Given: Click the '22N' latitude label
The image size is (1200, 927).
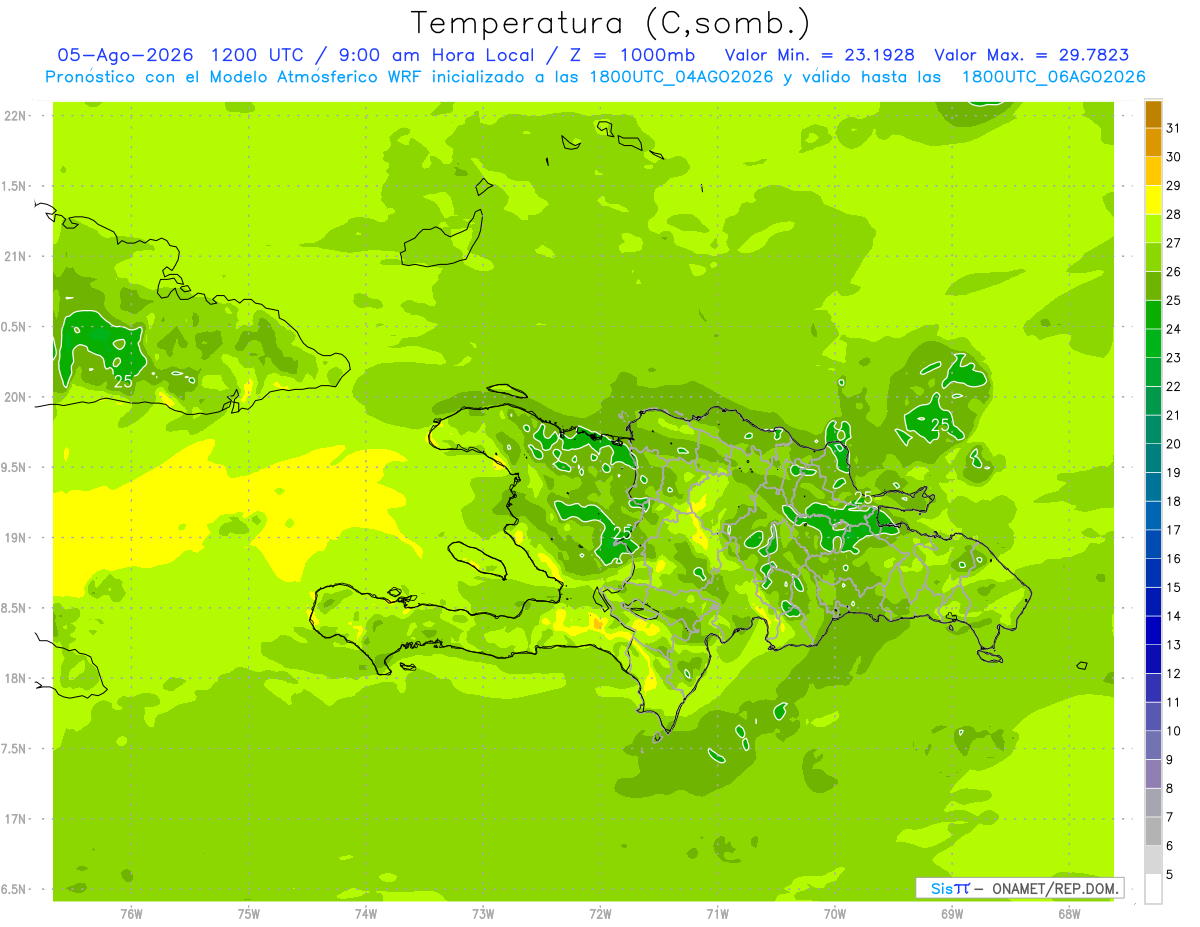Looking at the screenshot, I should pyautogui.click(x=15, y=116).
